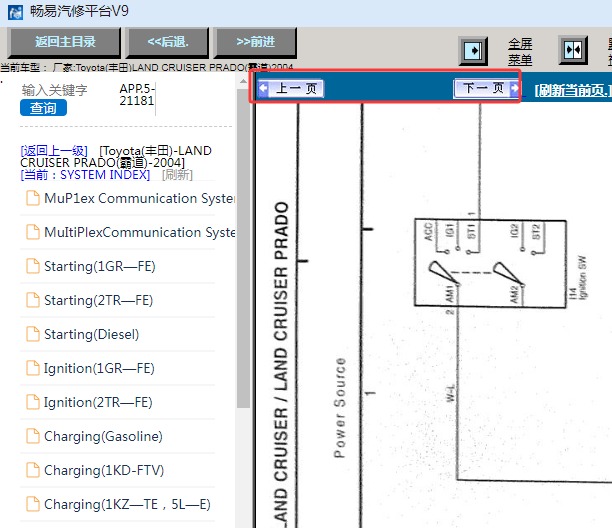Go forward with the >>前进 button
This screenshot has height=528, width=612.
click(255, 42)
